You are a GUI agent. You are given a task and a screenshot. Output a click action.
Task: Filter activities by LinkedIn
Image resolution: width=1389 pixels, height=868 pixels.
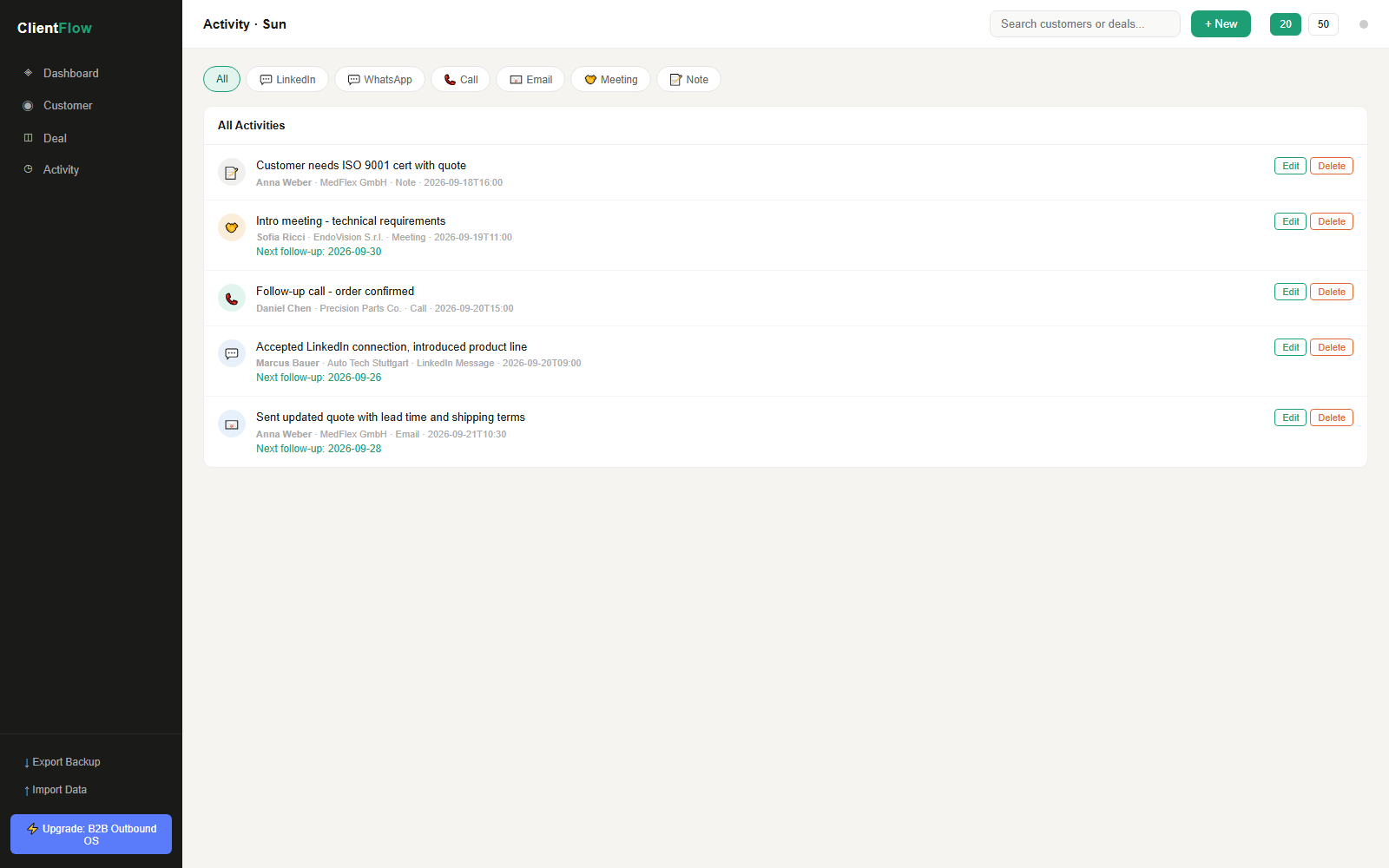click(287, 79)
